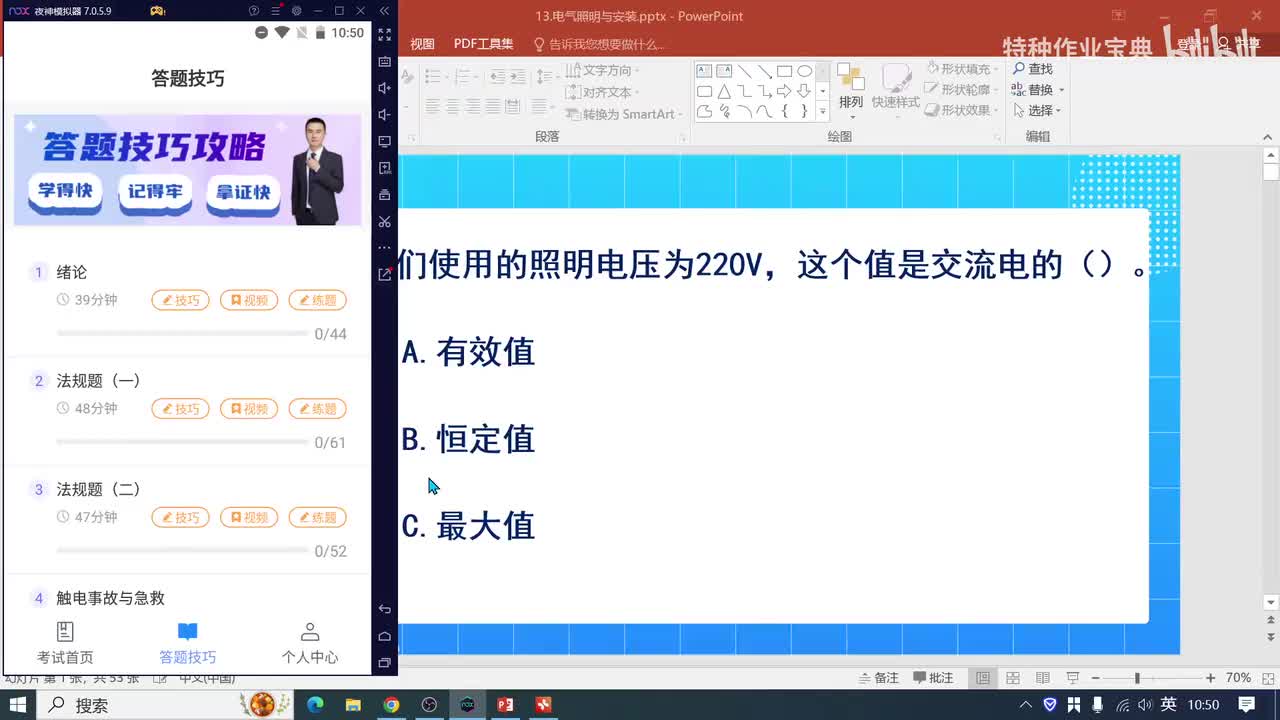Open Chrome from the Windows taskbar
This screenshot has width=1280, height=720.
point(391,705)
